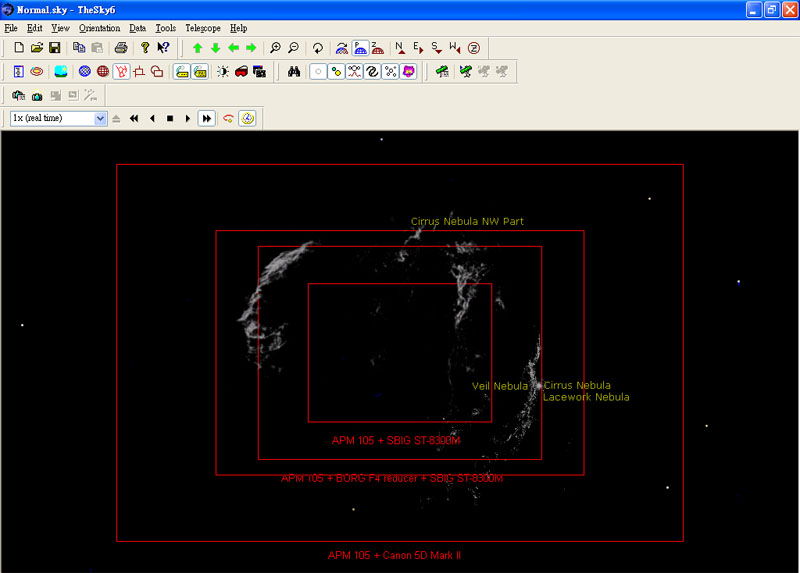Open the Telescope menu
The height and width of the screenshot is (573, 800).
click(202, 28)
